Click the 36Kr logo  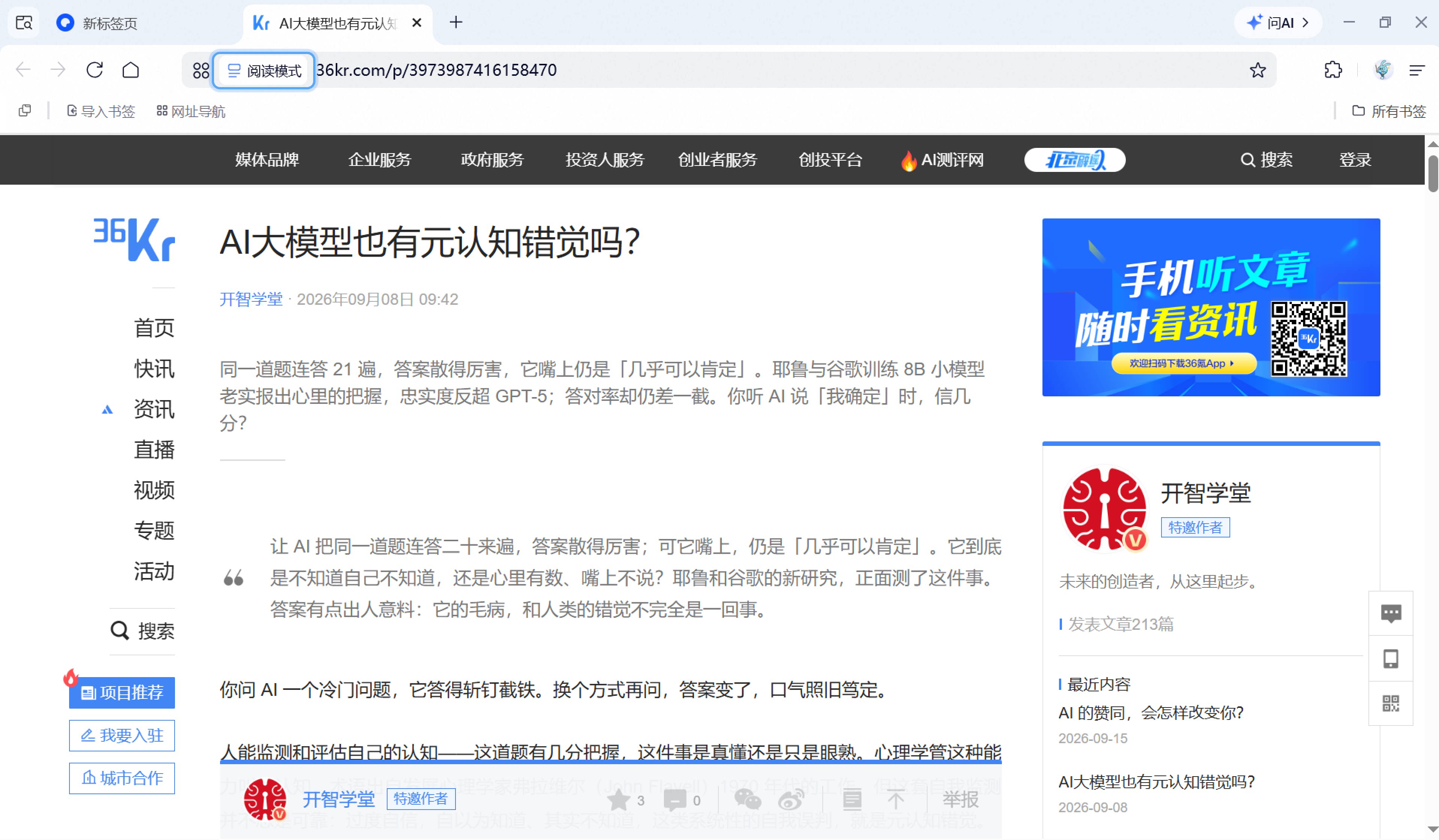[x=134, y=240]
